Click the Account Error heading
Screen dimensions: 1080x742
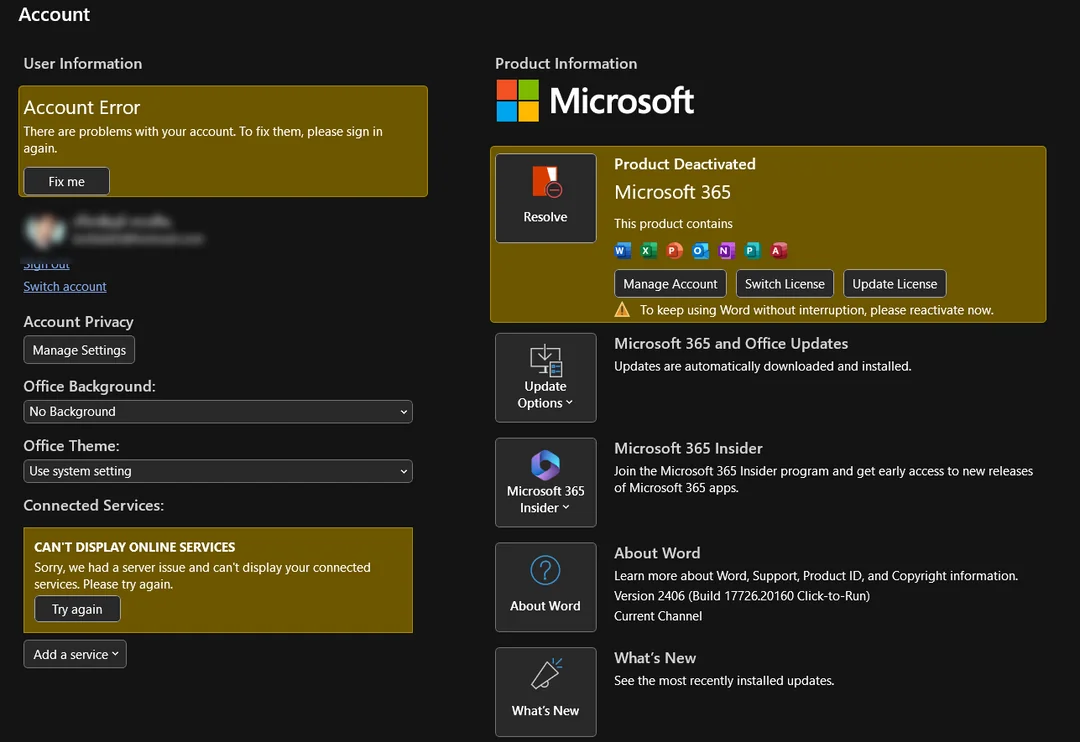82,107
